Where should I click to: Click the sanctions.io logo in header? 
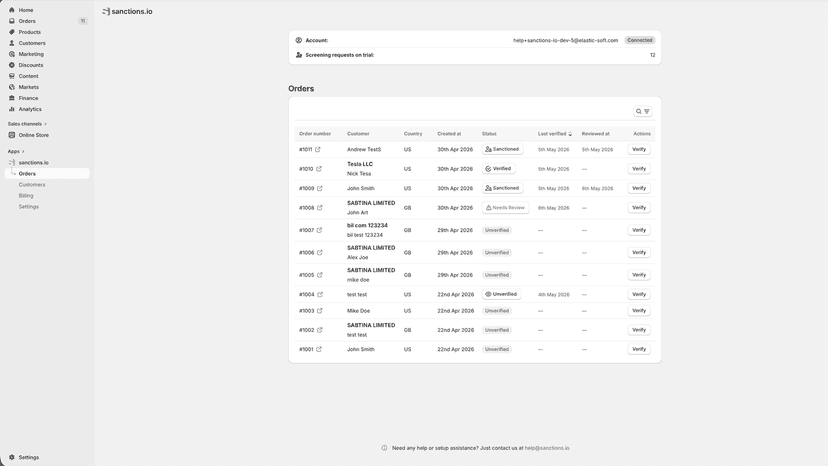(x=127, y=12)
